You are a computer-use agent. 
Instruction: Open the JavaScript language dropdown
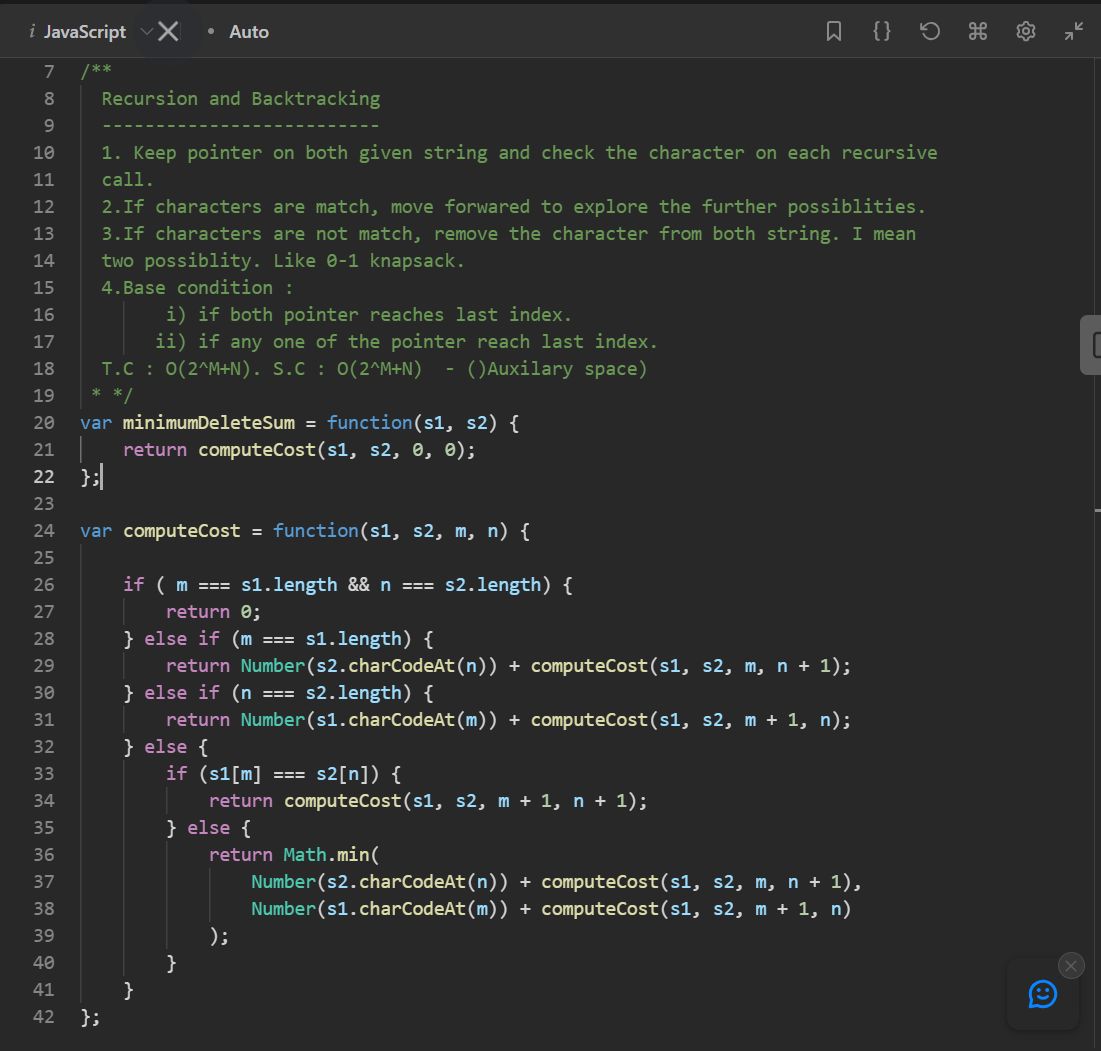(85, 32)
